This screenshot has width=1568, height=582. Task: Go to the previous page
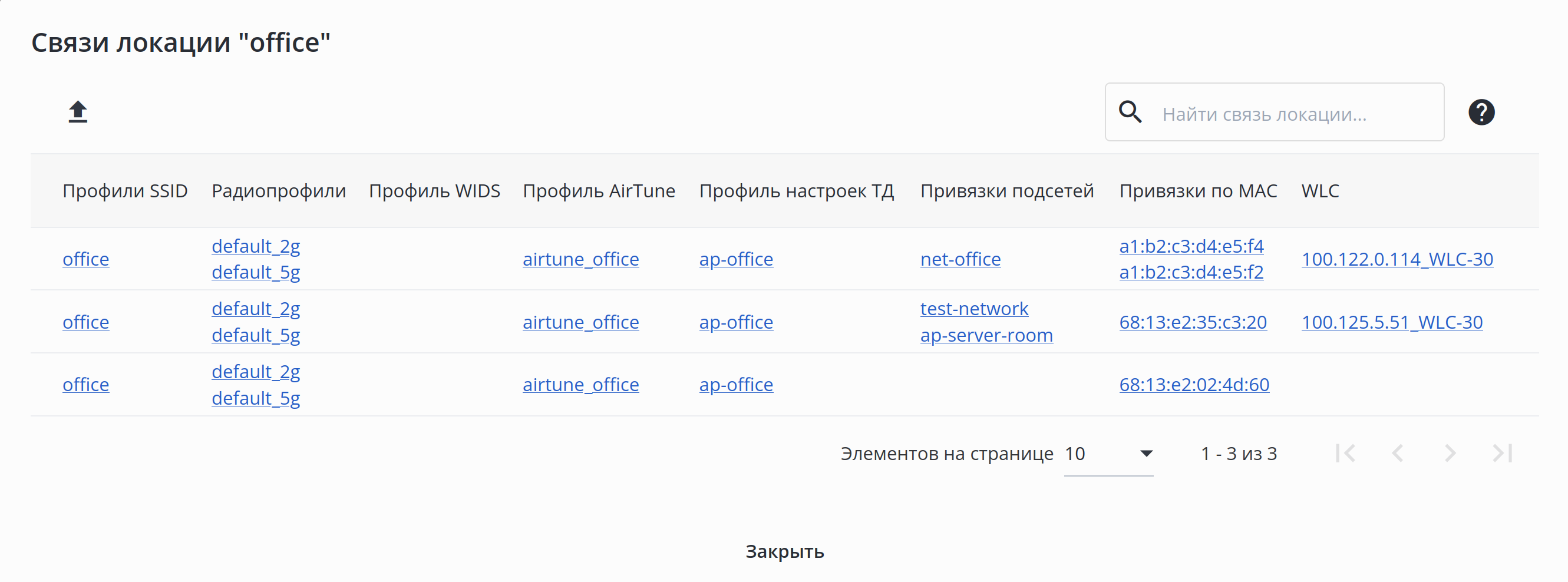click(1398, 454)
